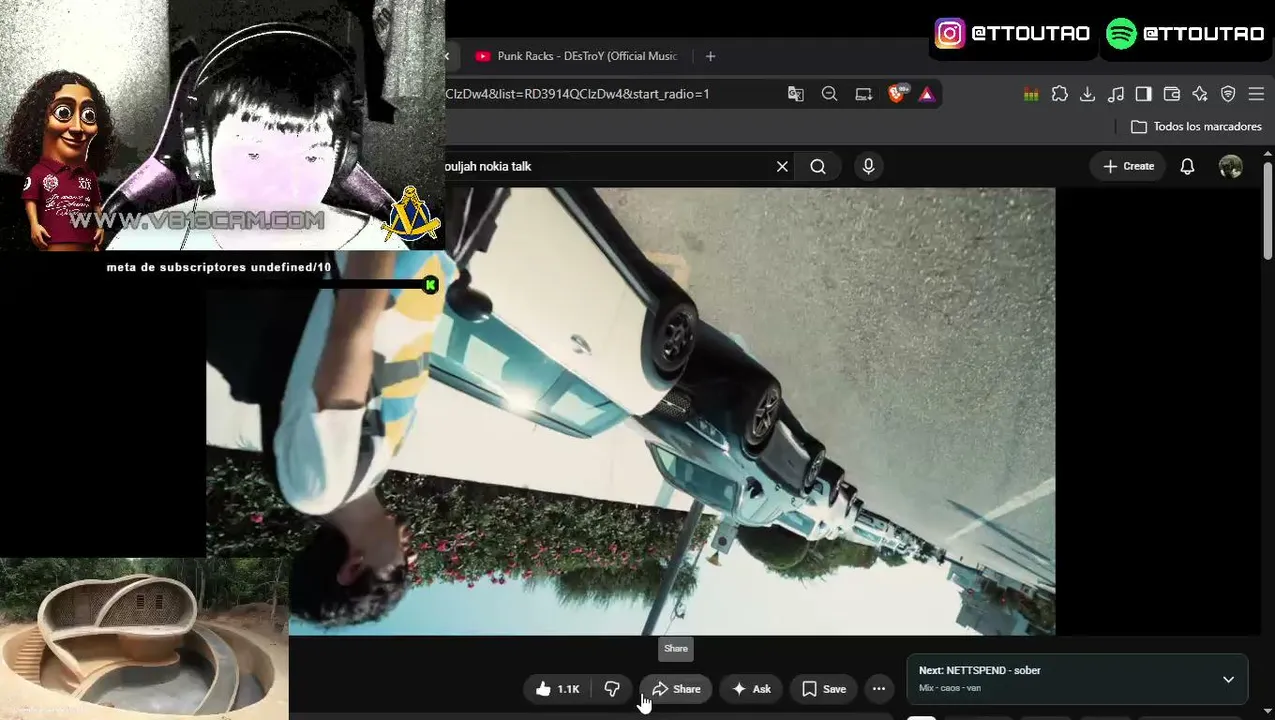Start voice search with microphone icon

click(868, 167)
